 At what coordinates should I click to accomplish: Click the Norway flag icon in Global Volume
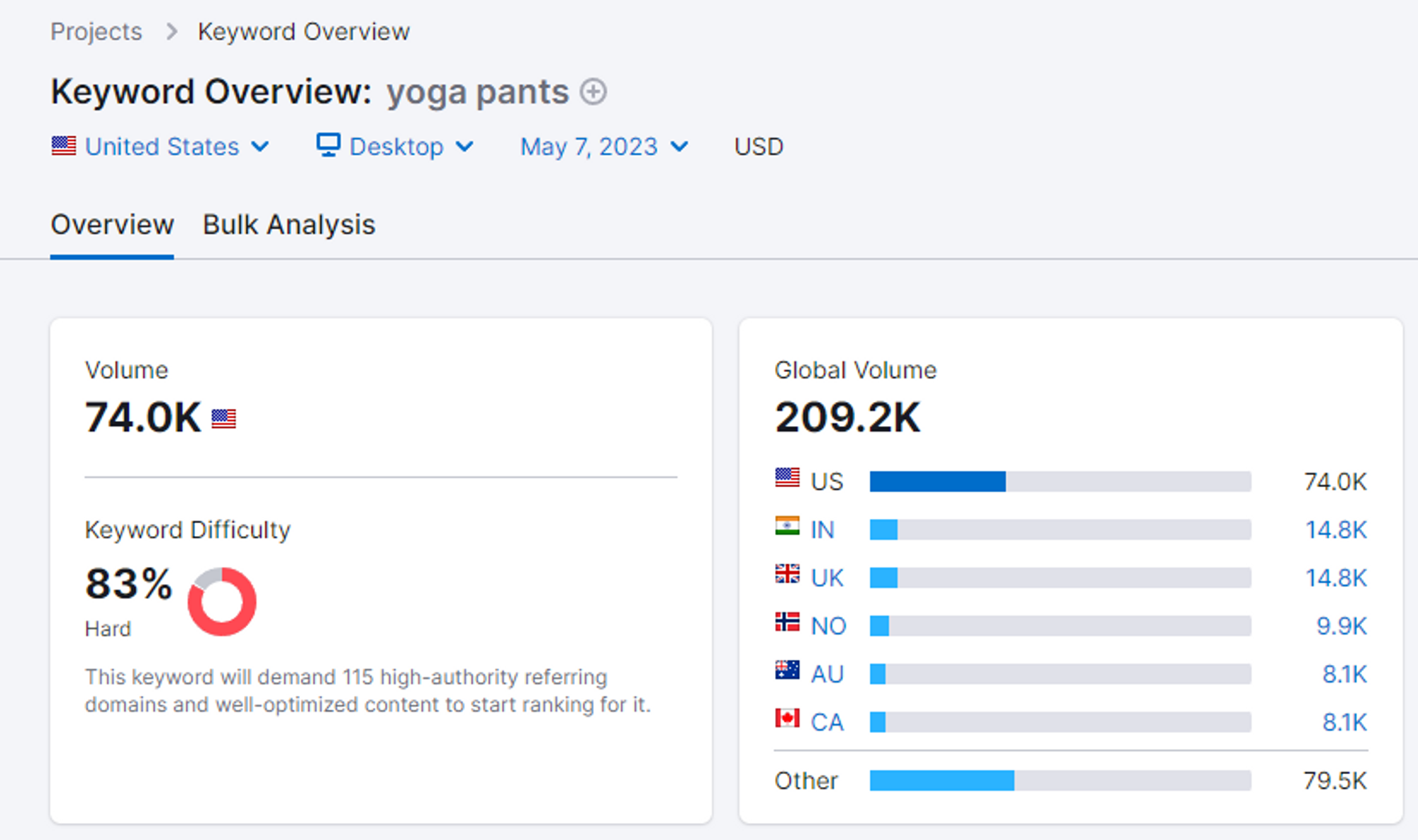pos(787,622)
